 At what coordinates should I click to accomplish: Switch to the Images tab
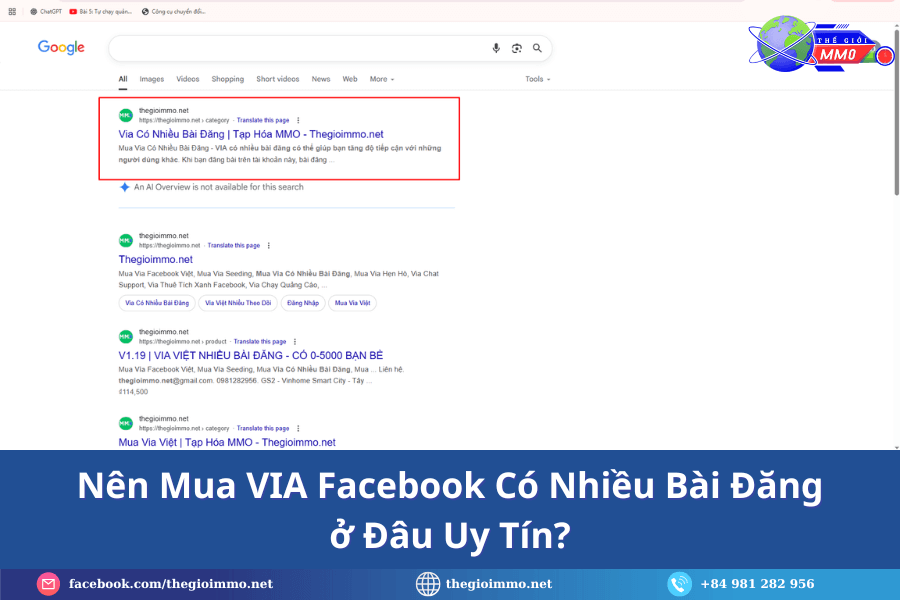tap(152, 79)
